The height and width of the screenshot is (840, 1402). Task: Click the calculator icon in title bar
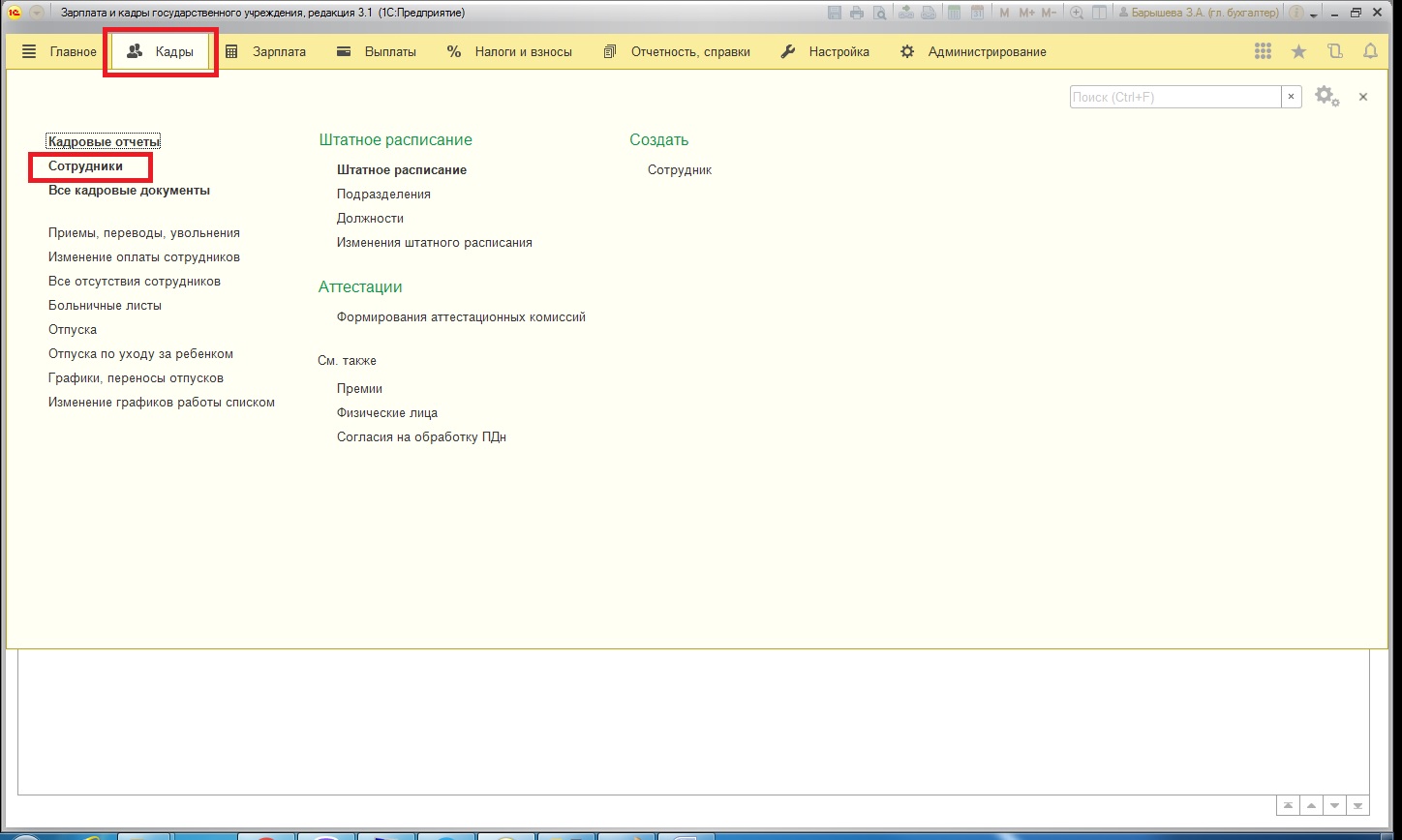pos(954,13)
